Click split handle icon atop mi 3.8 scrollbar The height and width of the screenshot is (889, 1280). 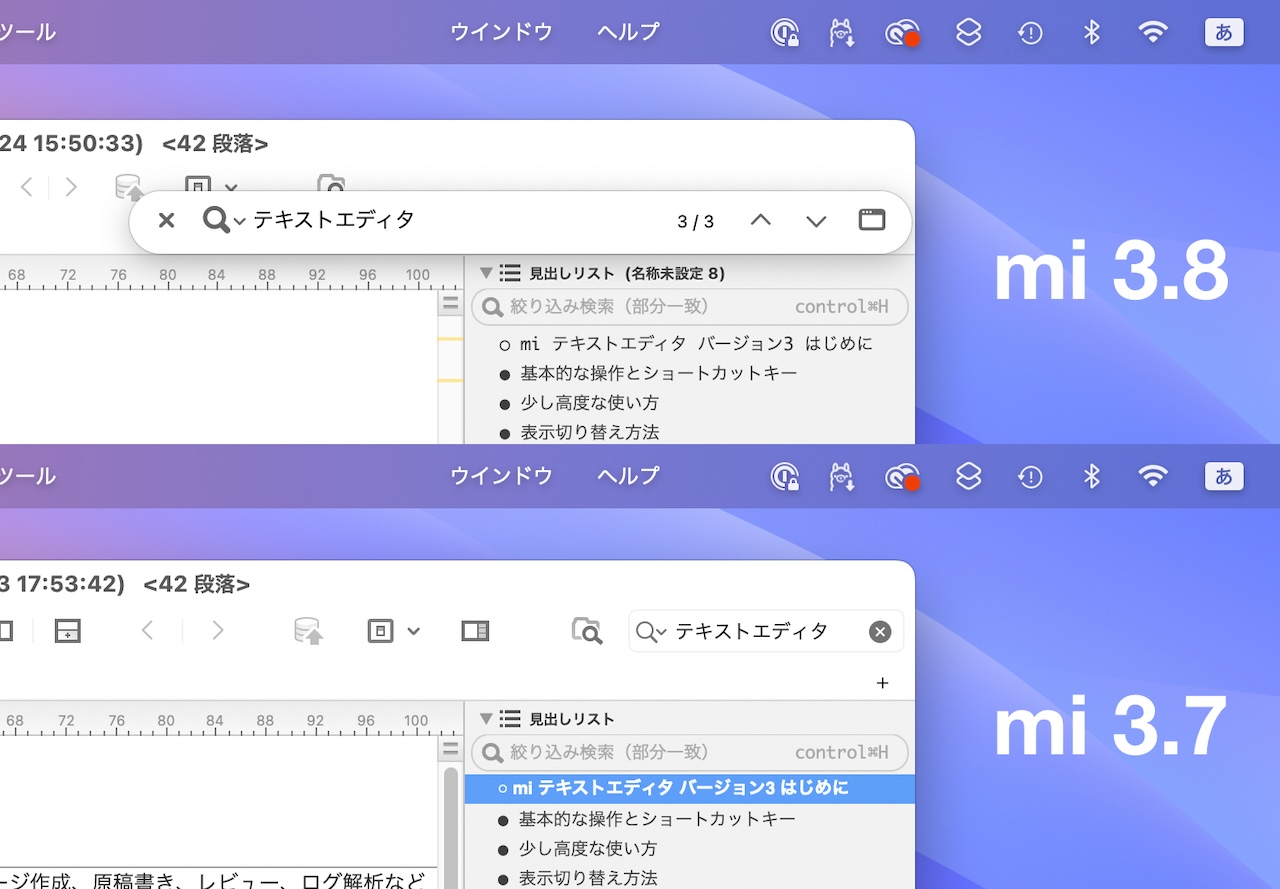click(x=450, y=303)
